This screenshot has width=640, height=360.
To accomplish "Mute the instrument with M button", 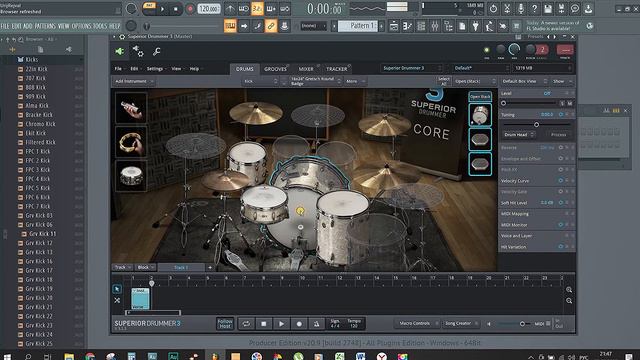I will tap(570, 103).
